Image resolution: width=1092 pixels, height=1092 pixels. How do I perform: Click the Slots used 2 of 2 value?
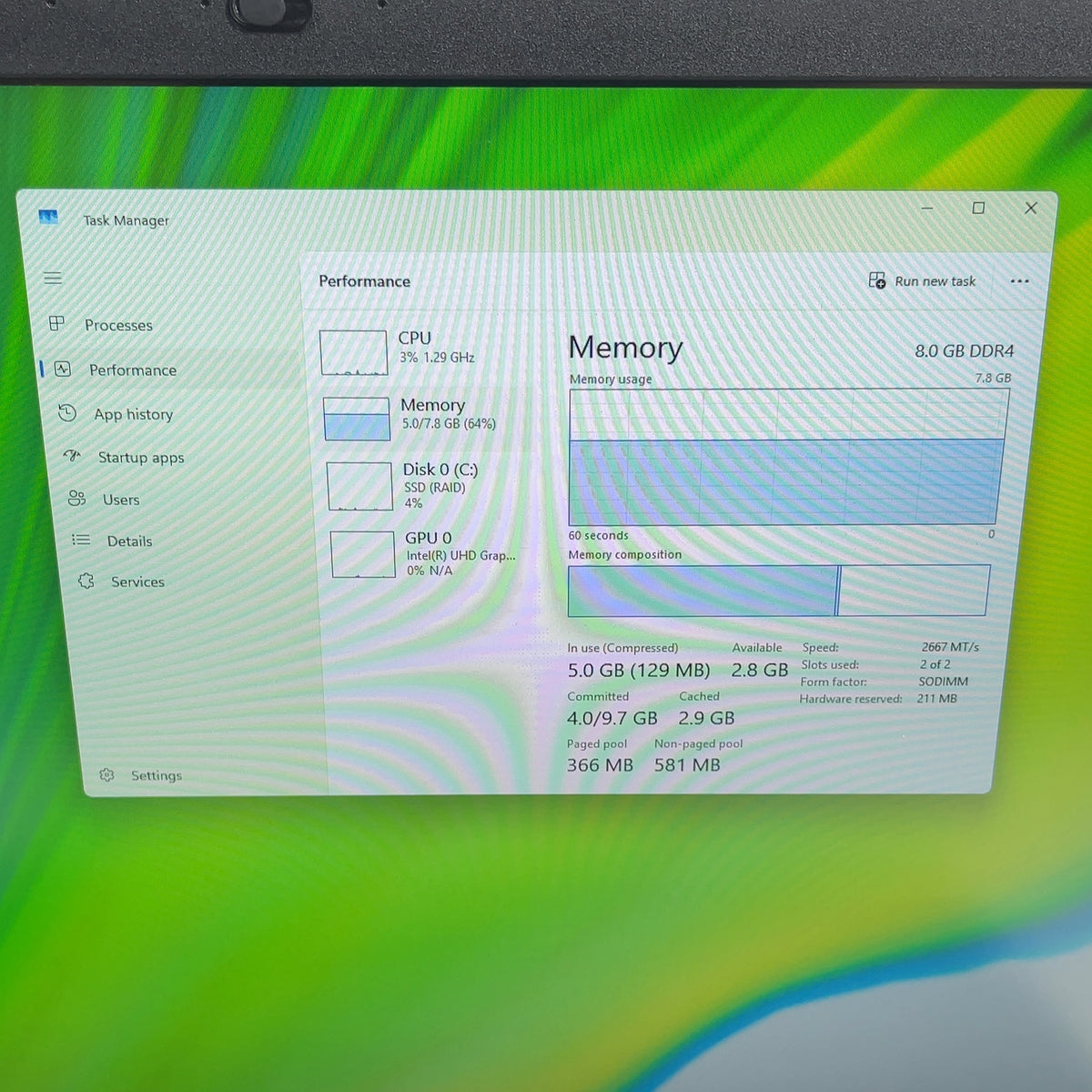[935, 664]
